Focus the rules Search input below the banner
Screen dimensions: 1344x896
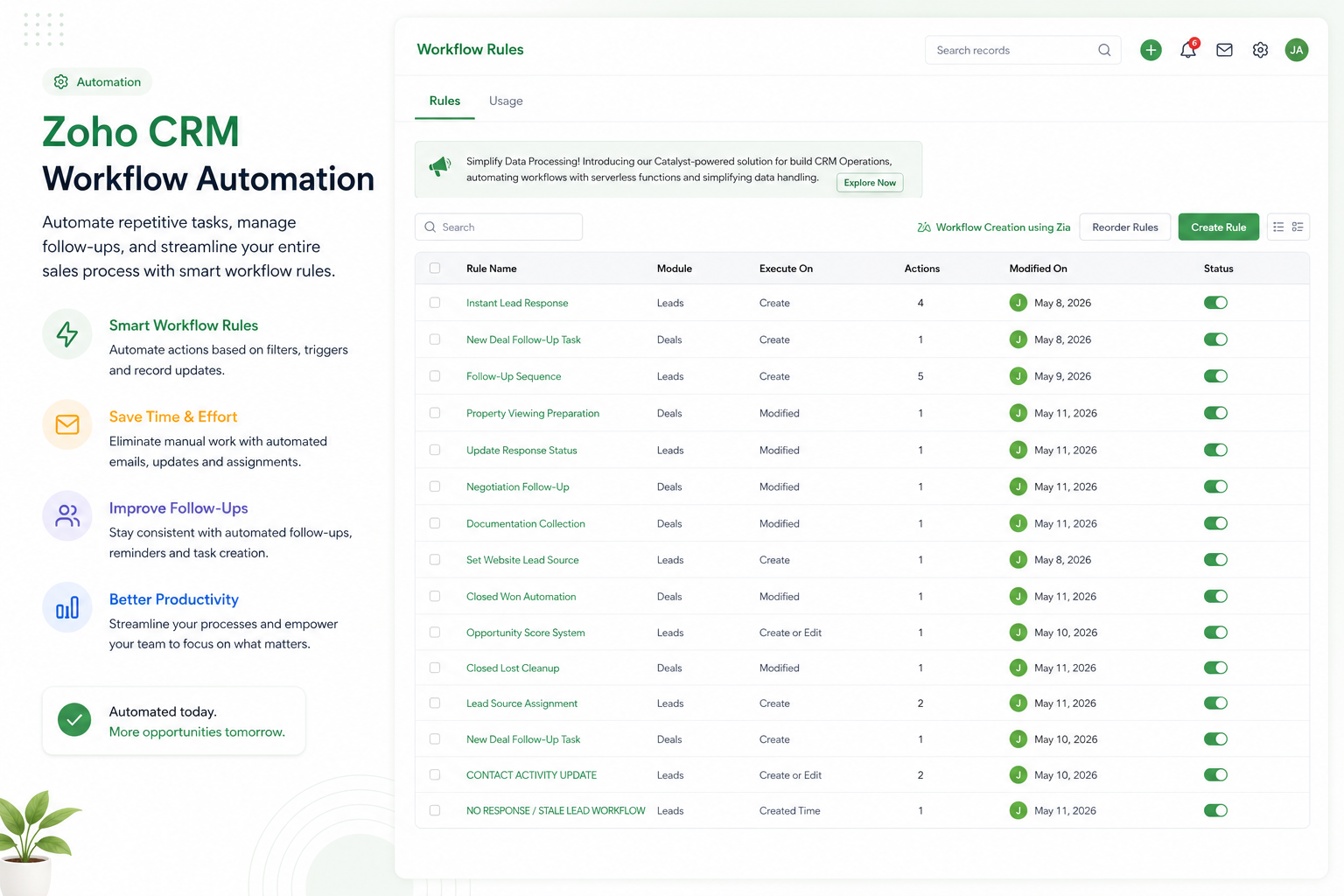499,227
